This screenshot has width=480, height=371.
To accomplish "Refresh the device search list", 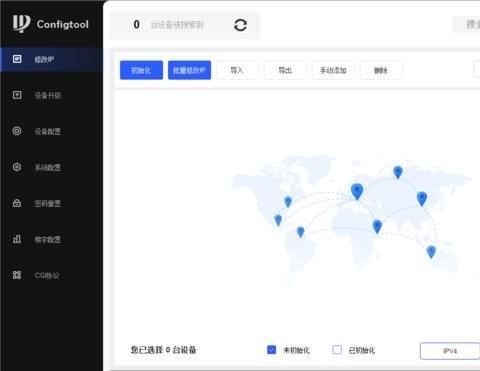I will coord(240,25).
